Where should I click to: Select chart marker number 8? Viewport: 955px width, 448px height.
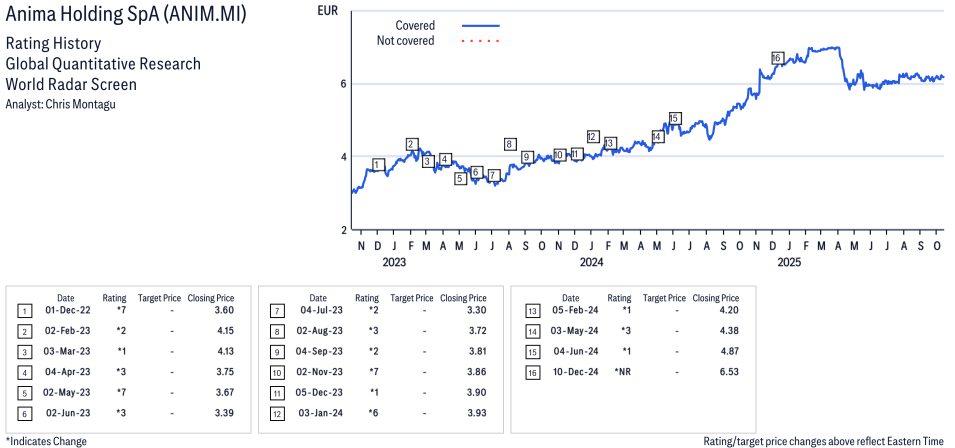tap(510, 144)
